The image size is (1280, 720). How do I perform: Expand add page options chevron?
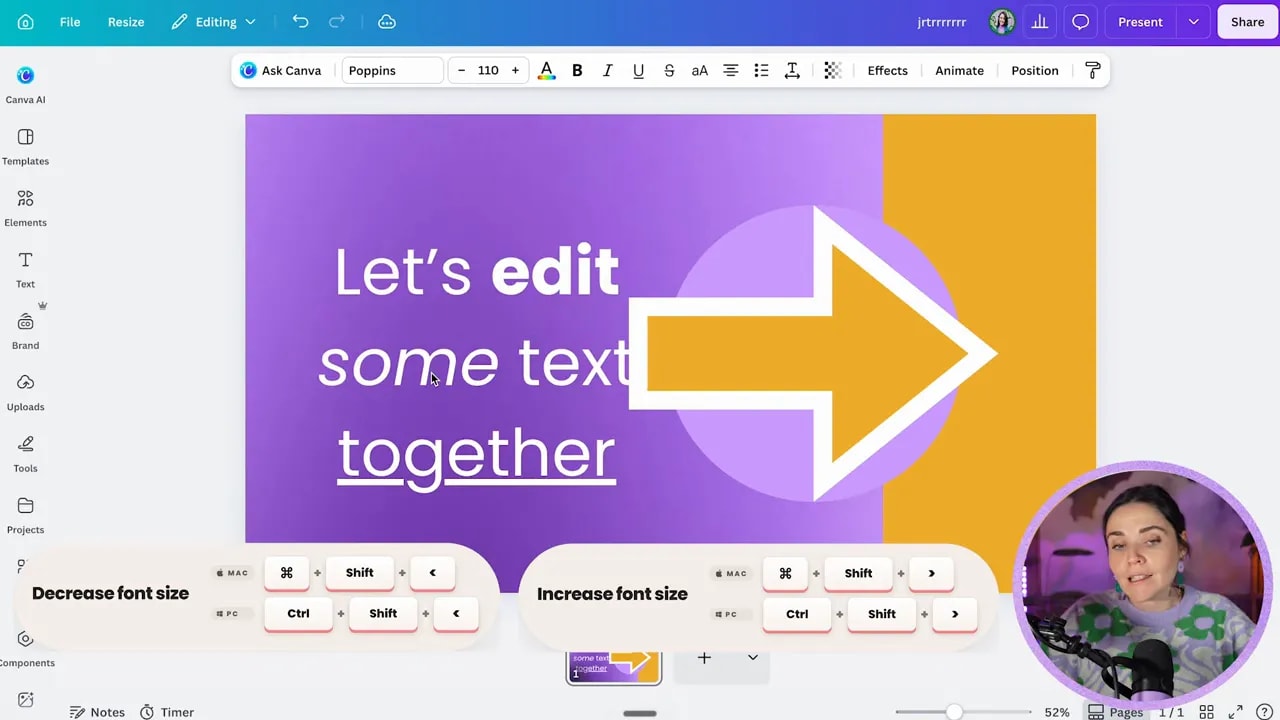(752, 658)
